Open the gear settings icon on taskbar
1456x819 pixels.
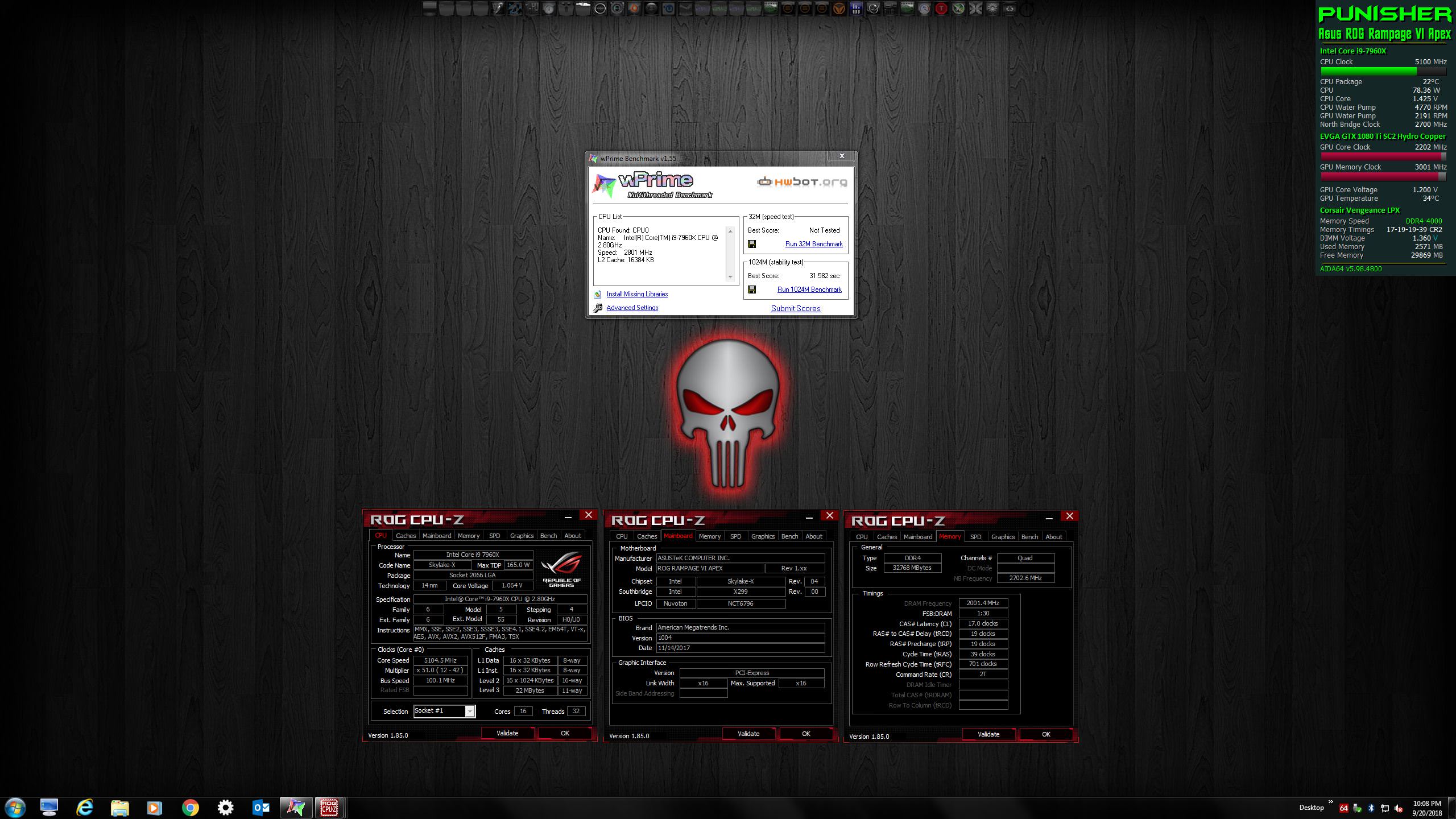coord(225,808)
